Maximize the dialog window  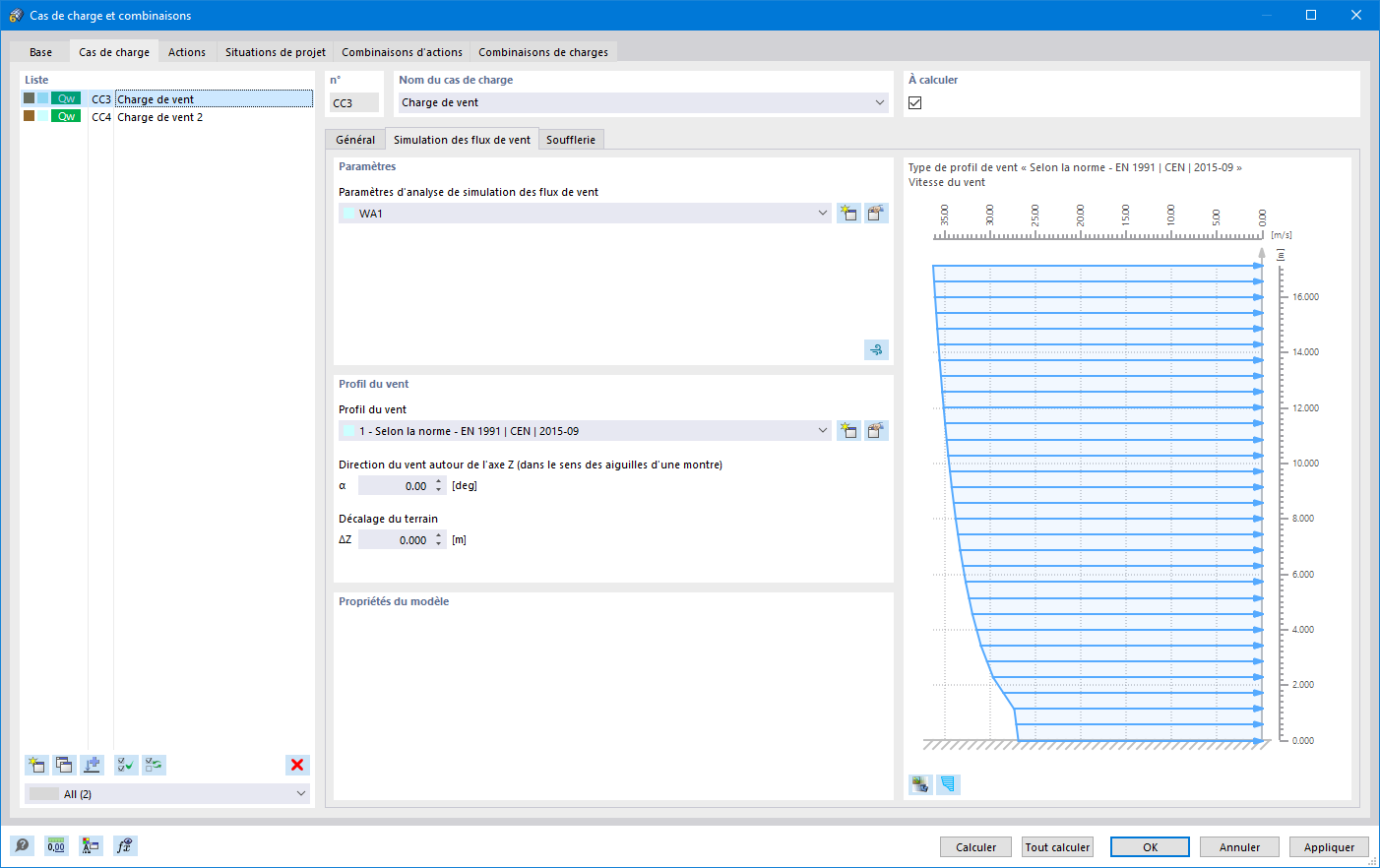pyautogui.click(x=1311, y=15)
